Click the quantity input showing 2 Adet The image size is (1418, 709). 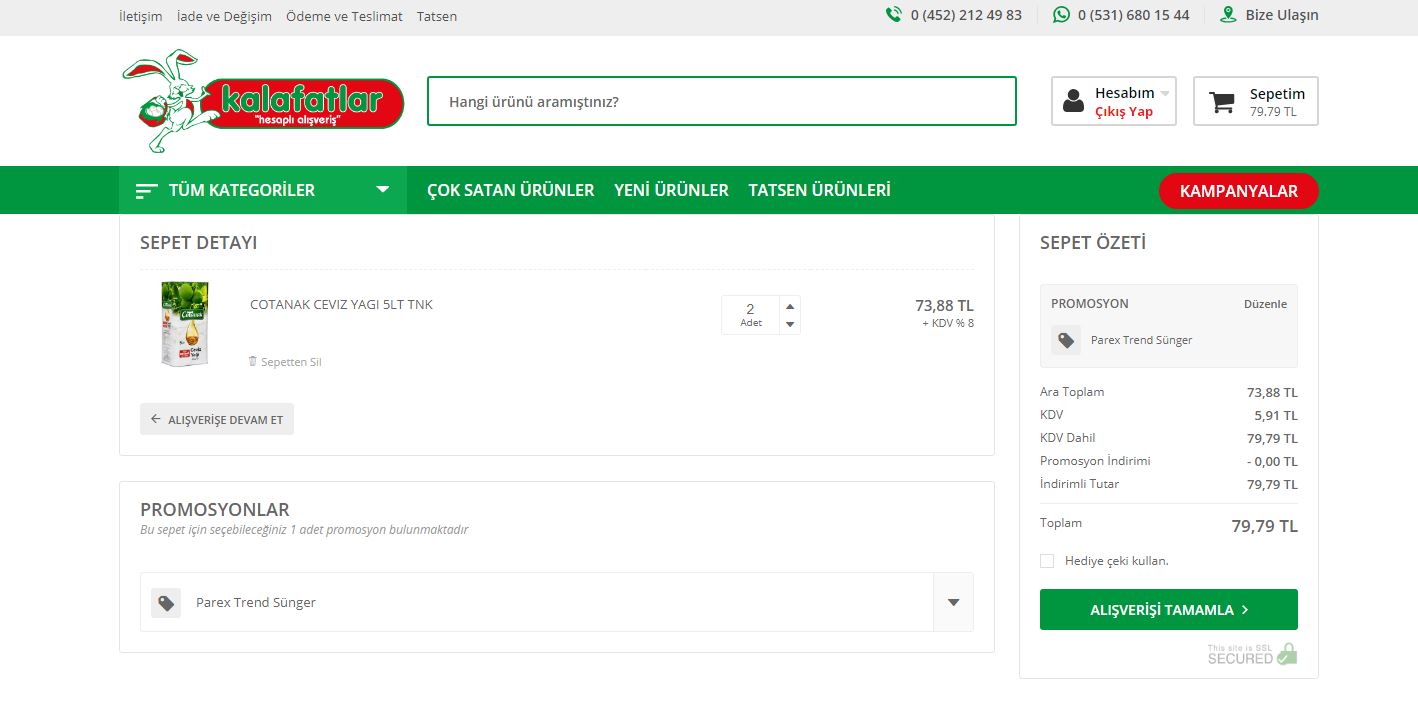[751, 314]
